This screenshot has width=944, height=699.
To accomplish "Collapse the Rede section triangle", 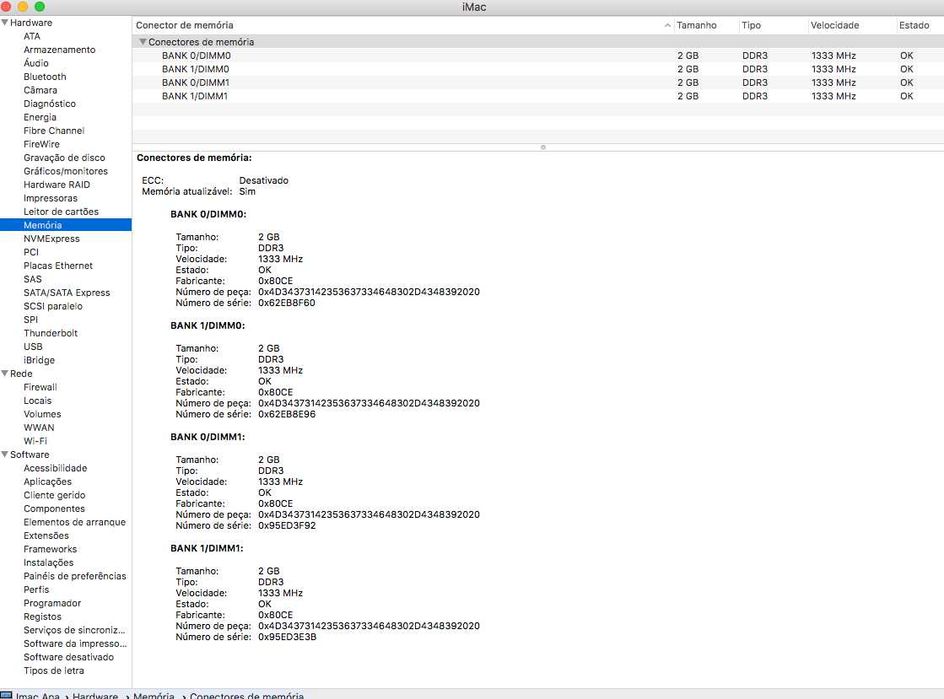I will click(x=5, y=373).
